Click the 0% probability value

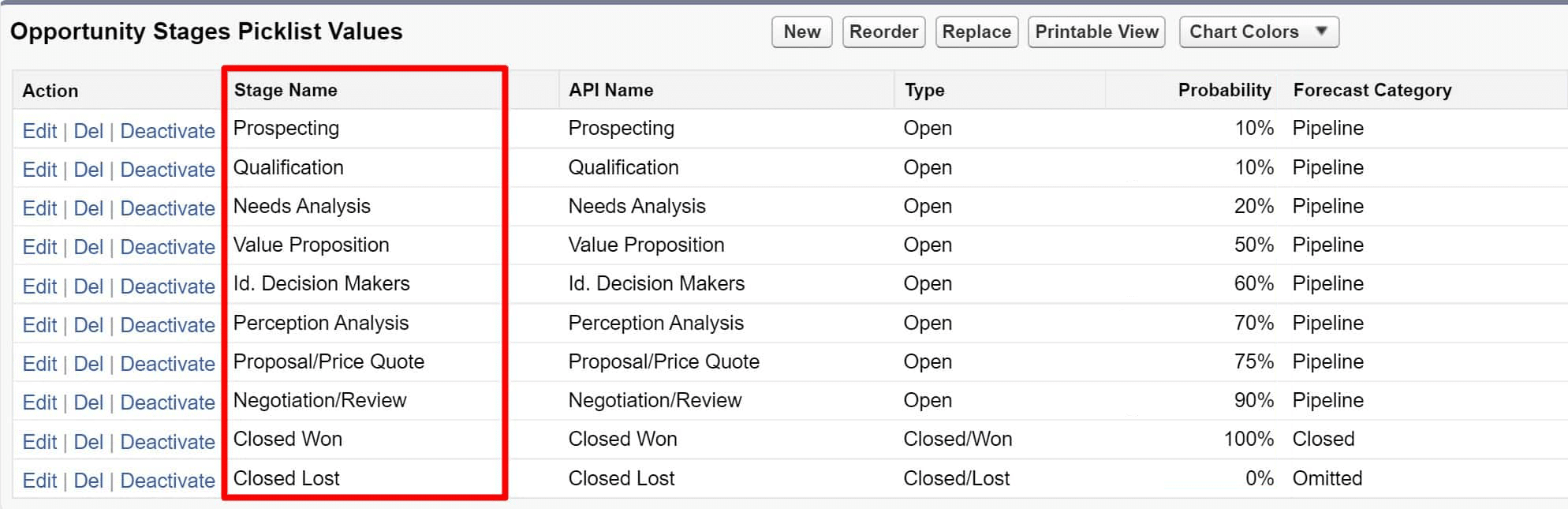[1260, 478]
